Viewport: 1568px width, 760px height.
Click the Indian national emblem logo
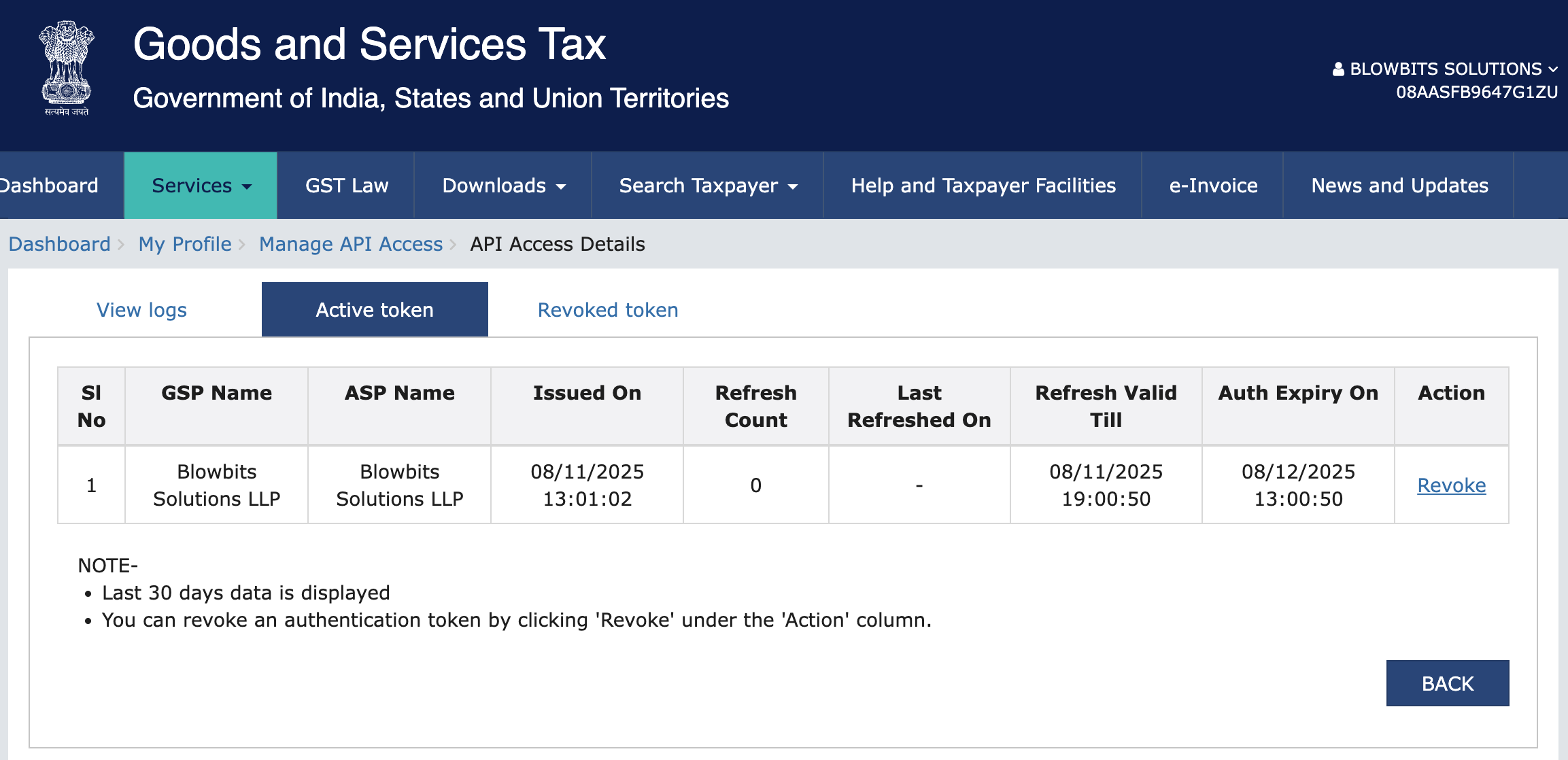(66, 65)
